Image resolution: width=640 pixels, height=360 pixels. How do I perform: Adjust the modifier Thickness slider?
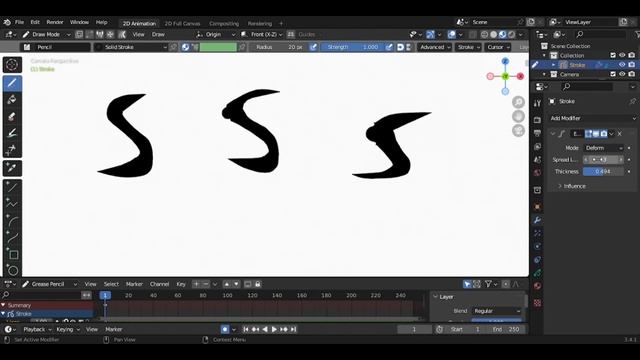[603, 171]
